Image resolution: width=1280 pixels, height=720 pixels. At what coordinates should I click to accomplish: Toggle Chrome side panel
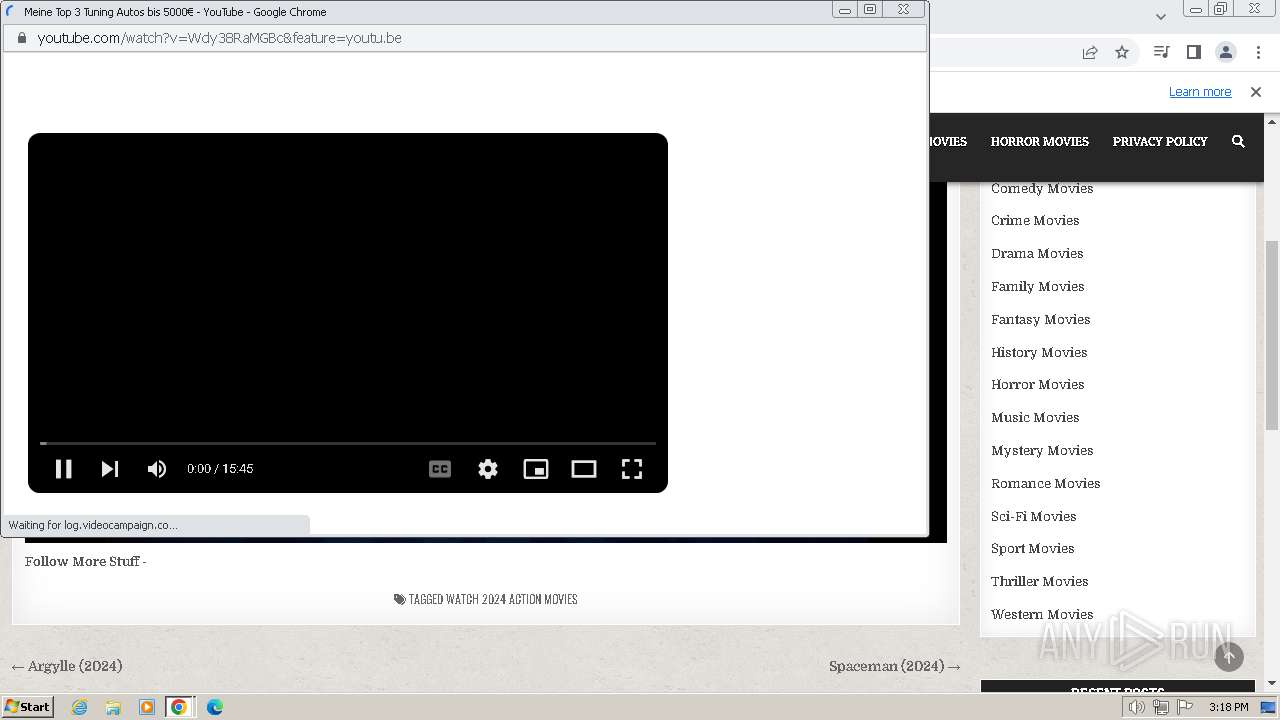(x=1193, y=52)
